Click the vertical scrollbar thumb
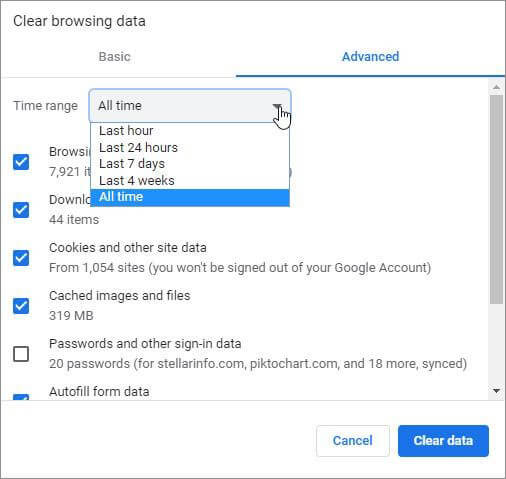506x479 pixels. pyautogui.click(x=496, y=199)
